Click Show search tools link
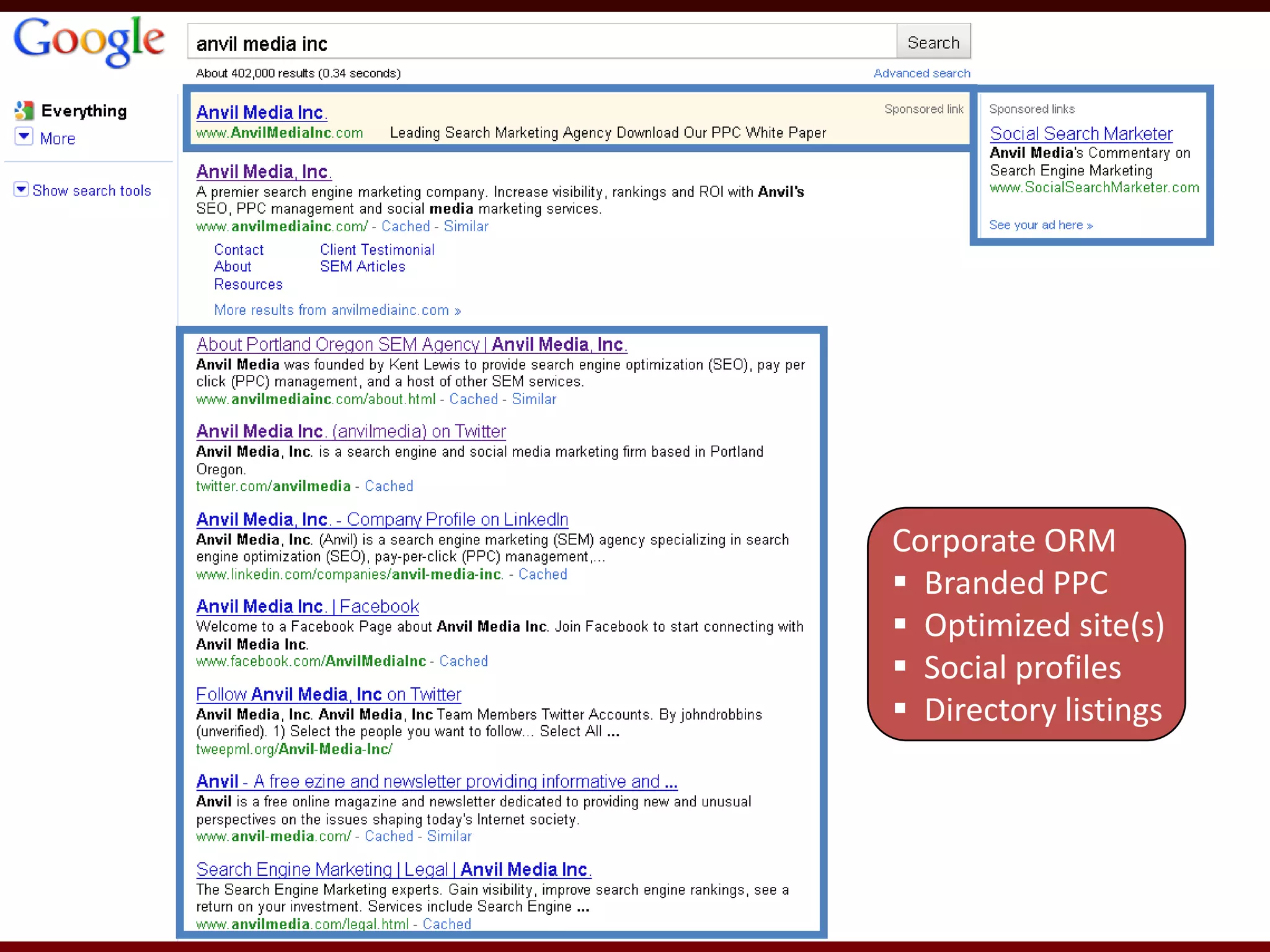The width and height of the screenshot is (1270, 952). 92,190
